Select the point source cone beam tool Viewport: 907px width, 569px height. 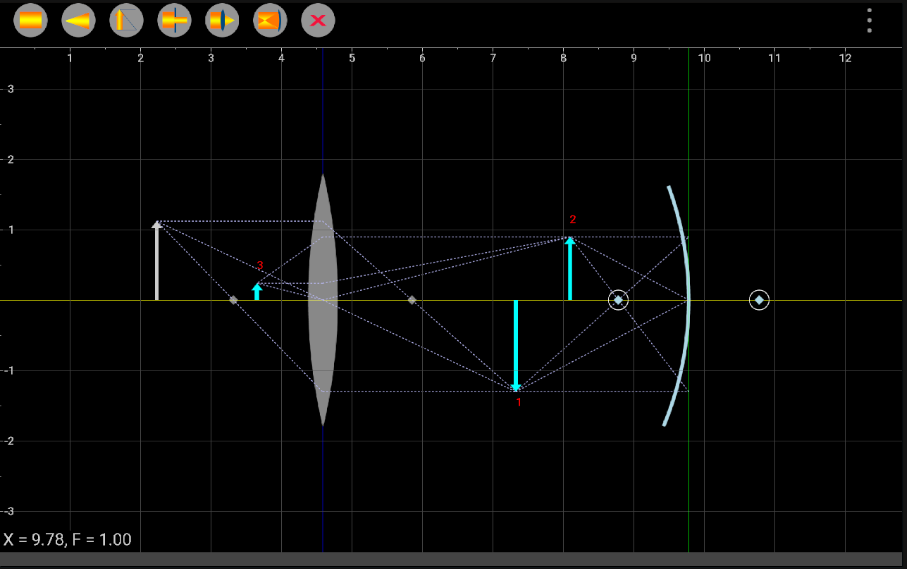coord(78,20)
